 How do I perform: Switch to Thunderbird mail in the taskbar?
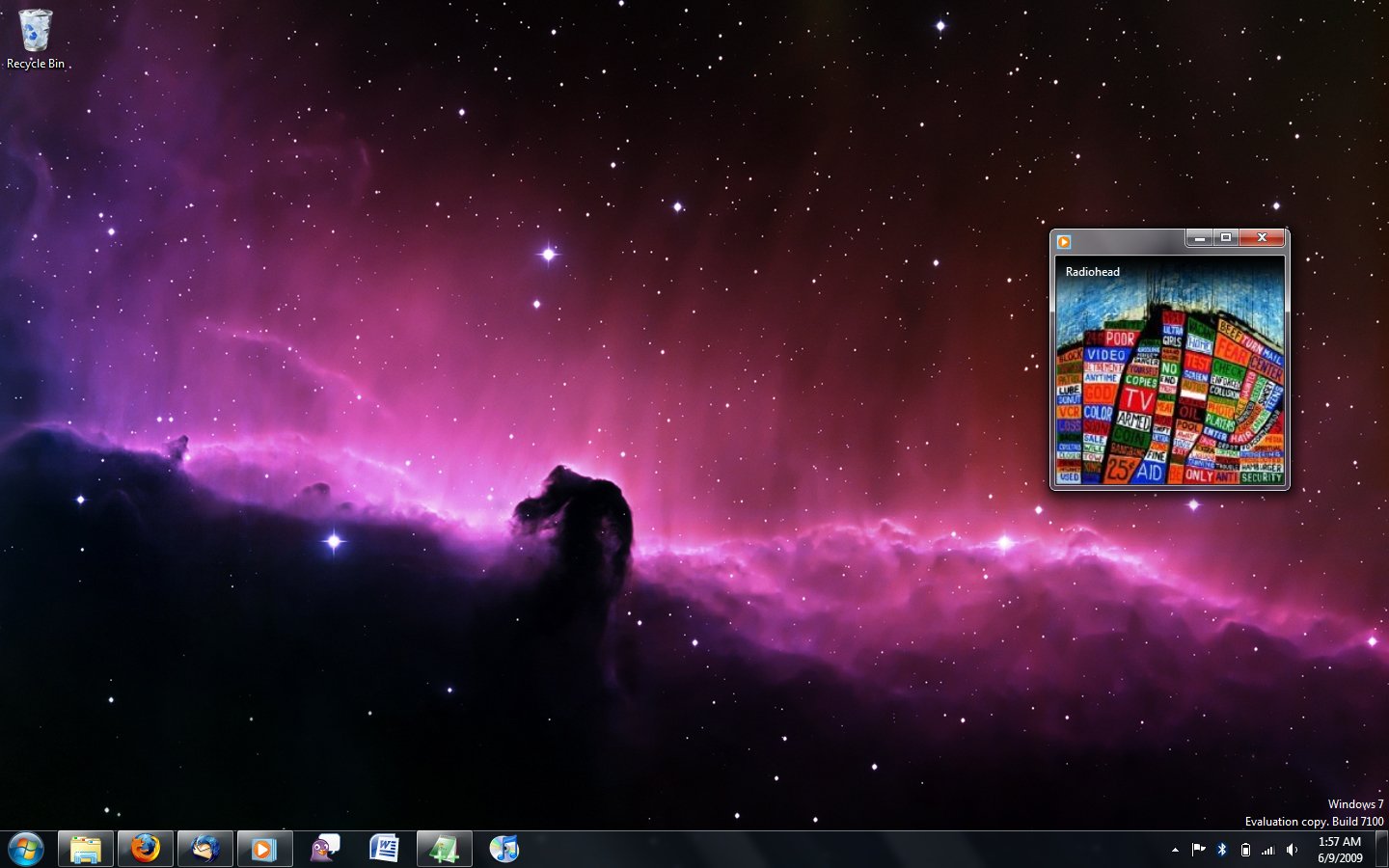(204, 850)
